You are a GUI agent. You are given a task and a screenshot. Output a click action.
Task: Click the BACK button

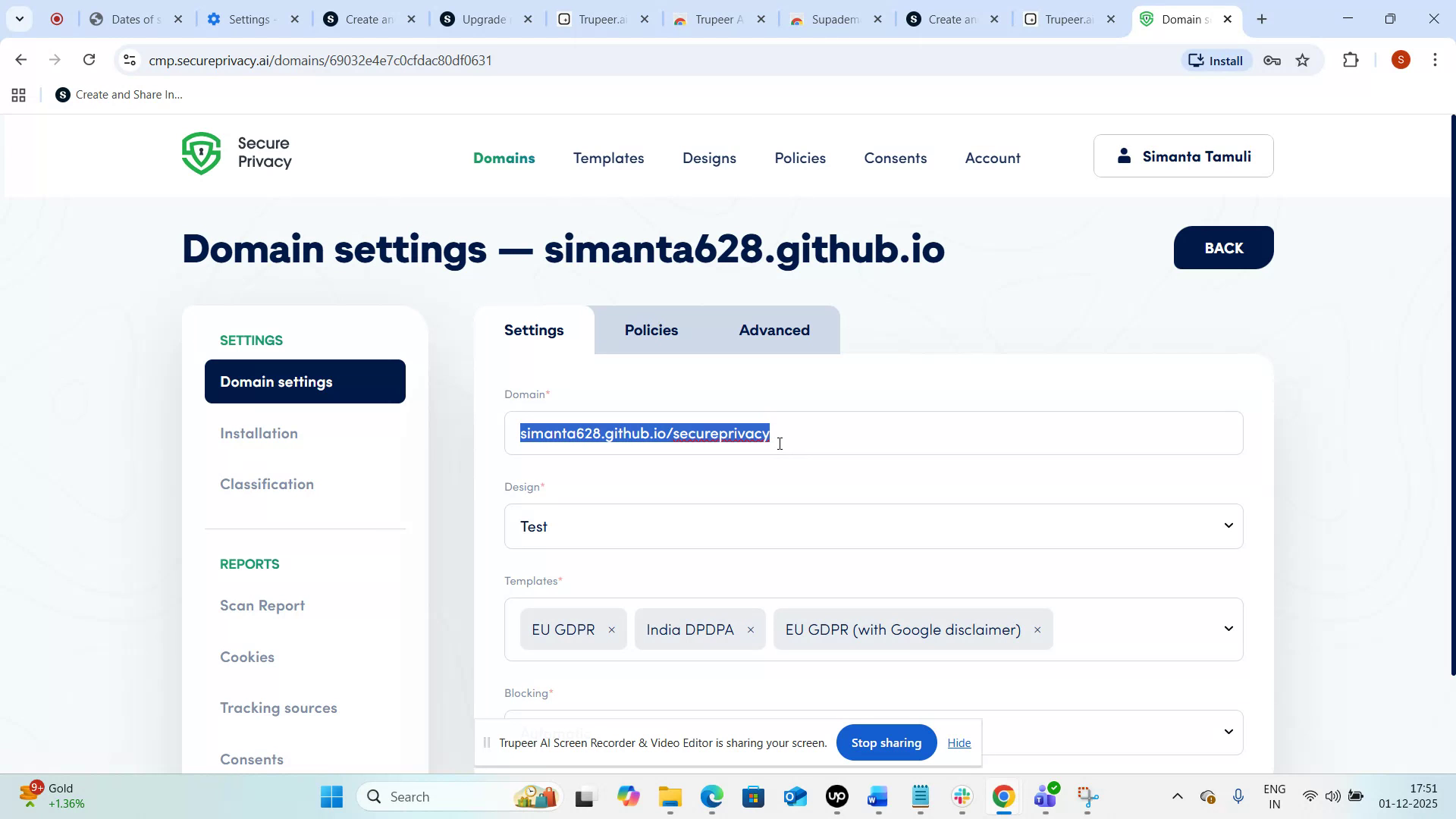(x=1222, y=247)
